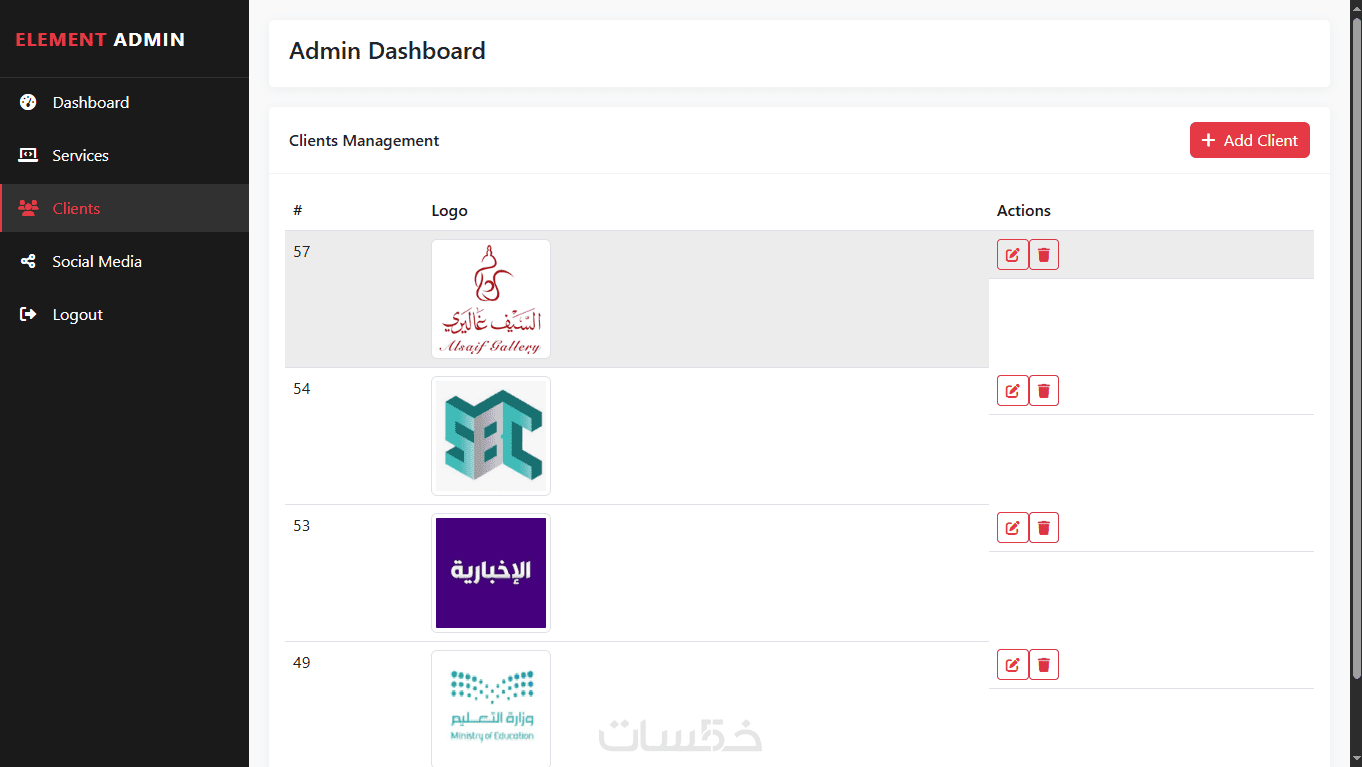The width and height of the screenshot is (1362, 767).
Task: Click the Social Media share icon
Action: click(x=28, y=261)
